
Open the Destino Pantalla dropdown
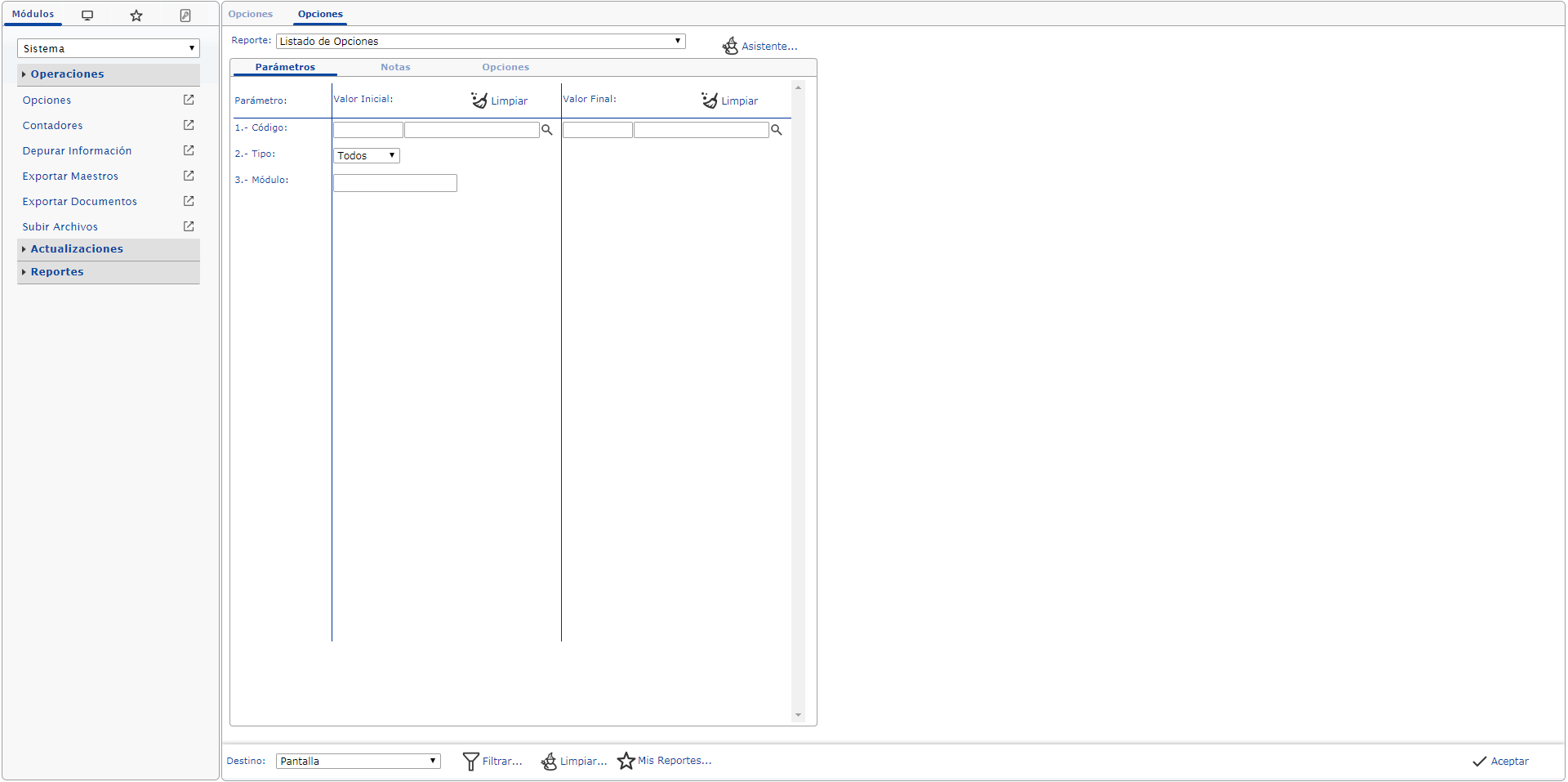pyautogui.click(x=359, y=761)
